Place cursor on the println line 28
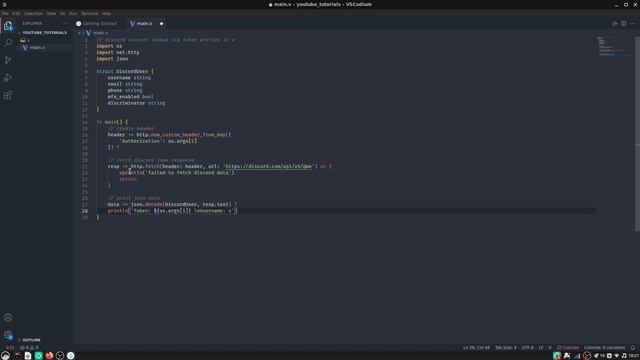The width and height of the screenshot is (640, 360). tap(172, 211)
